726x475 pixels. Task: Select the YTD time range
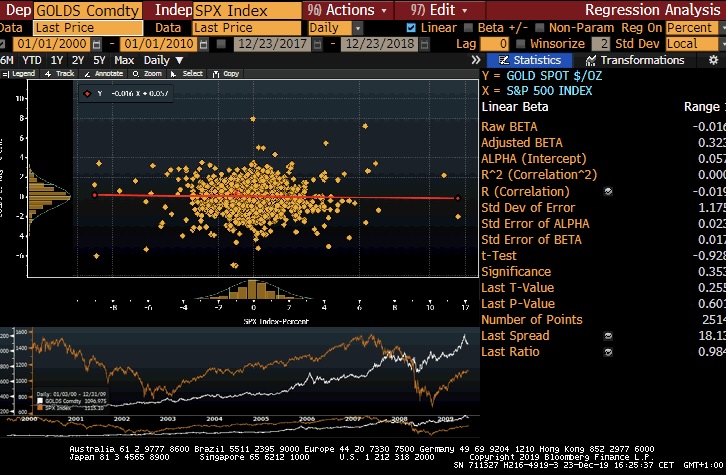click(32, 60)
